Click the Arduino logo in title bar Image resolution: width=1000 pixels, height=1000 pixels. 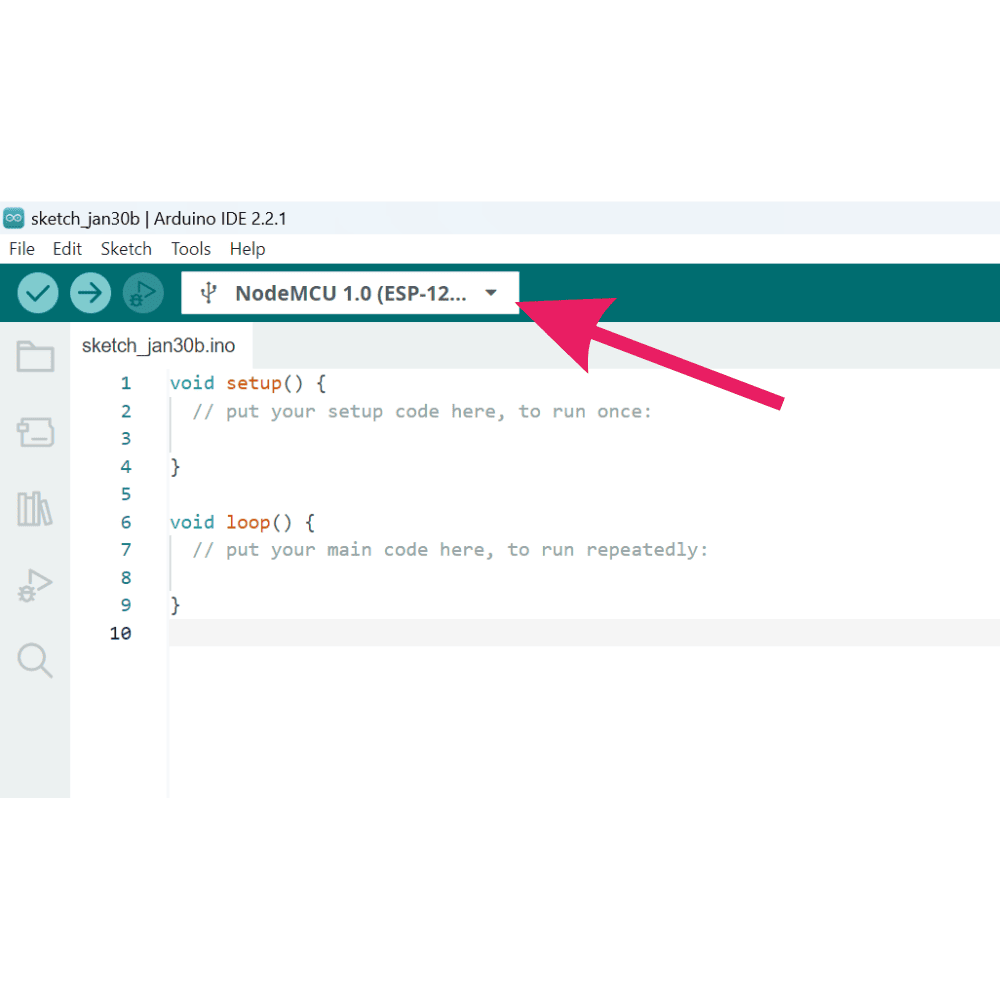pos(13,218)
